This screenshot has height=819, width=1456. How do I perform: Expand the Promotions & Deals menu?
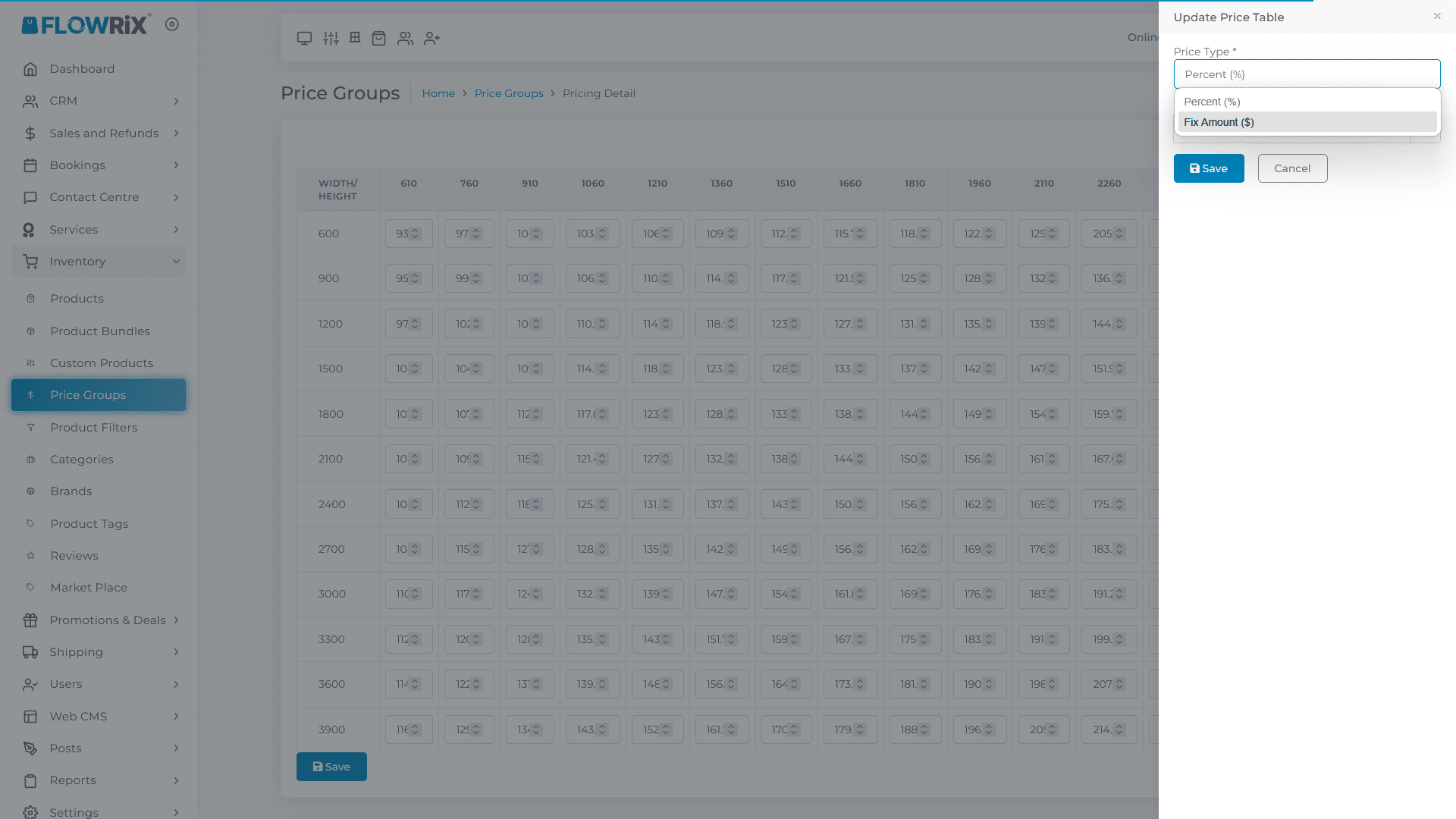[107, 620]
